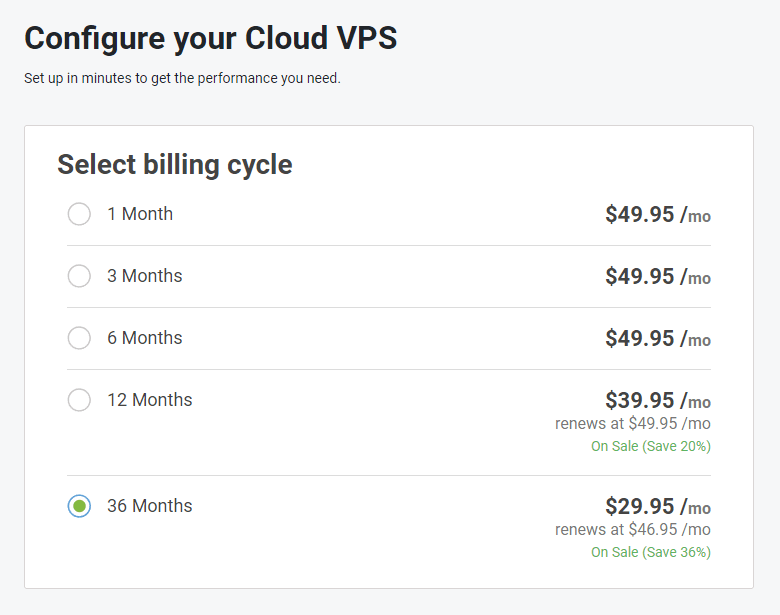Click the $39.95 per month price
780x615 pixels.
click(x=658, y=401)
